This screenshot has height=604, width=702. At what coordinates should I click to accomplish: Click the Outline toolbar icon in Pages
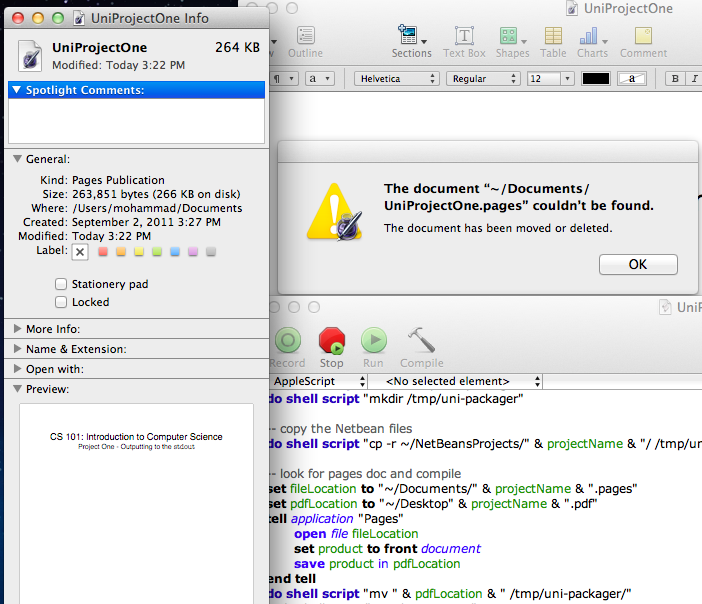(x=305, y=42)
